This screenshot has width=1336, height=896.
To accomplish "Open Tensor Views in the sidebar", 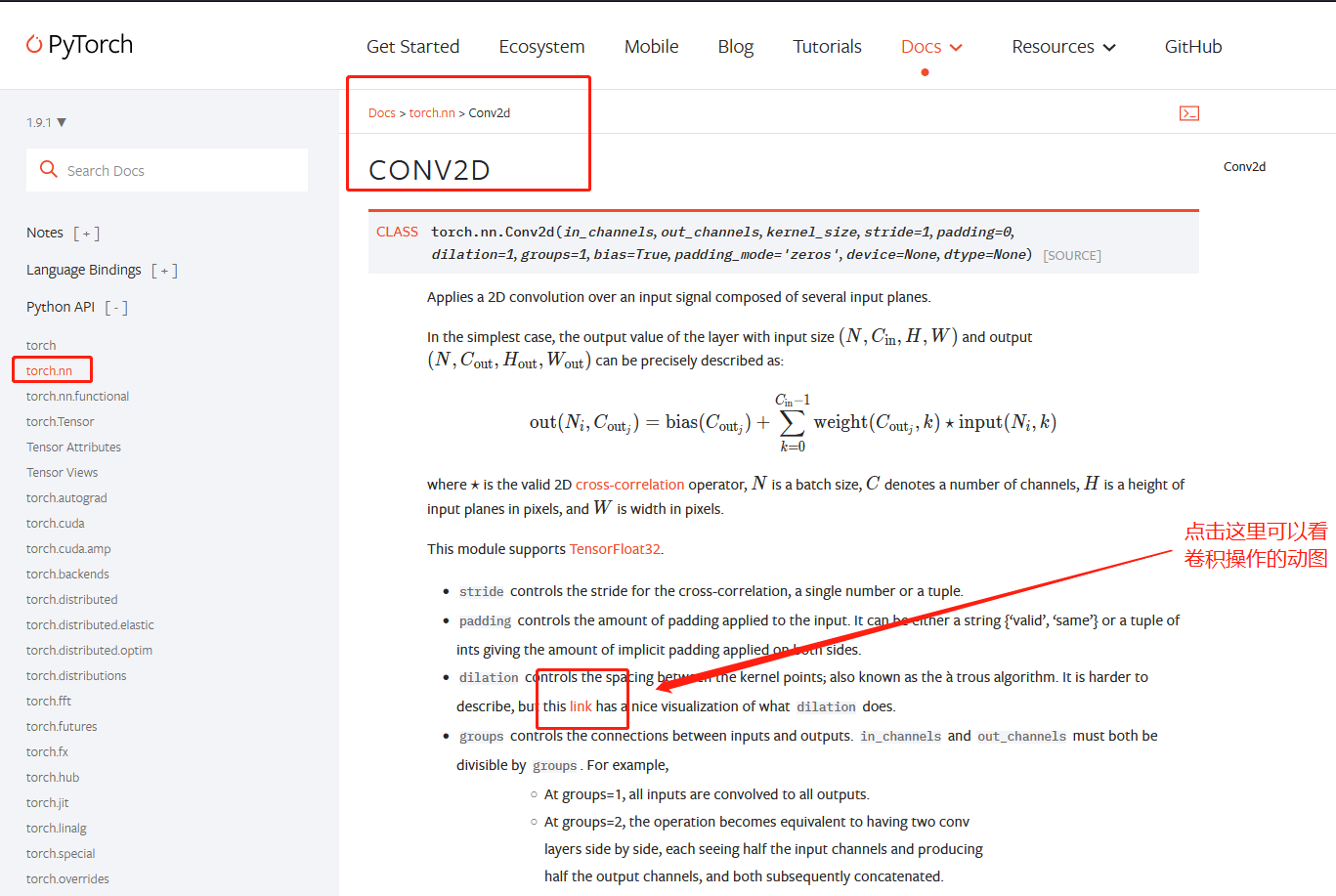I will coord(62,472).
